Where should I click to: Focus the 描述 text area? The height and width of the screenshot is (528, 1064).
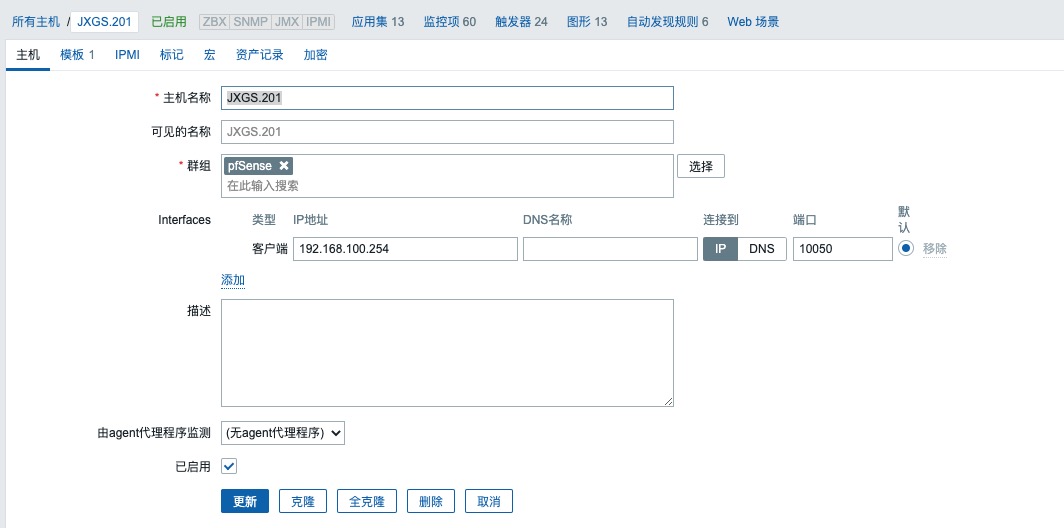click(447, 353)
